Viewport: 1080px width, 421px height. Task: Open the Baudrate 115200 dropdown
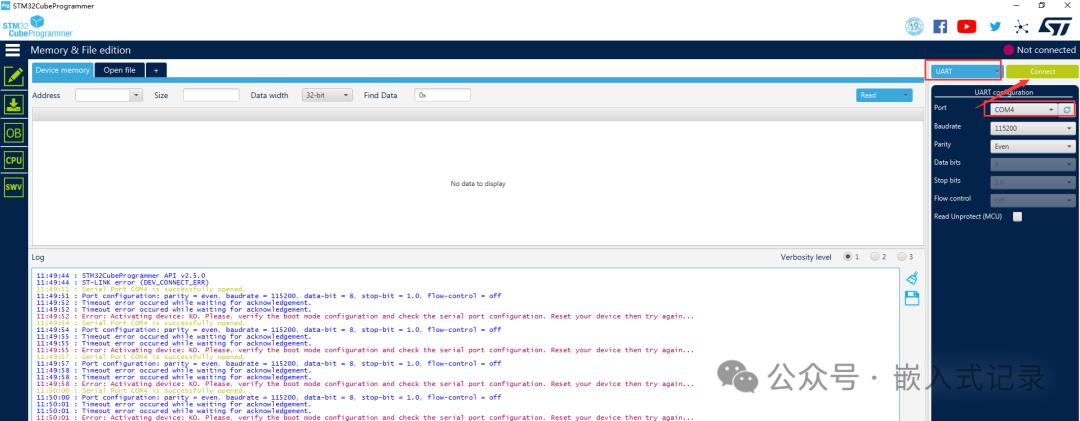tap(1032, 128)
